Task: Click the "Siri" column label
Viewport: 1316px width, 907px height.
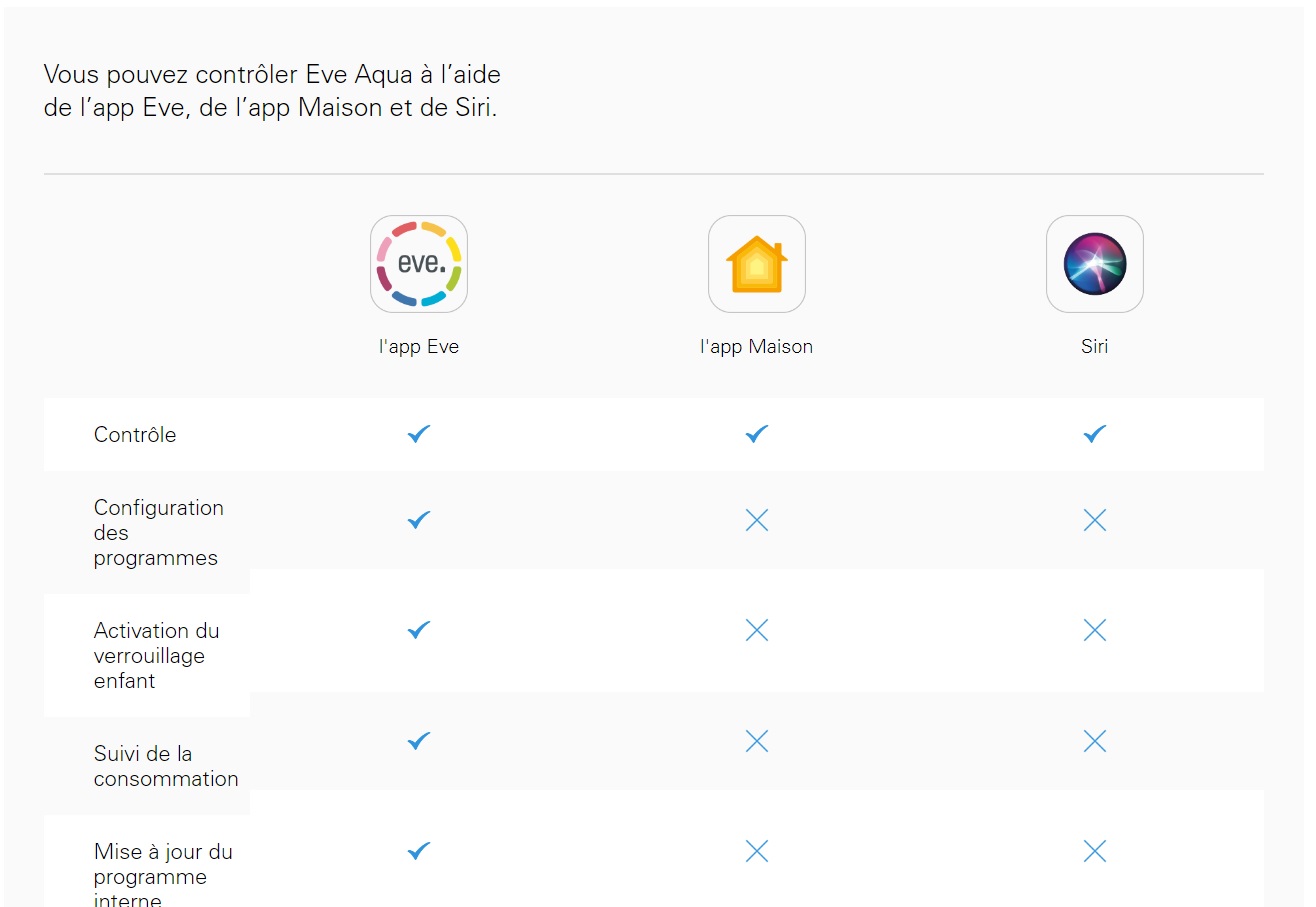Action: [x=1095, y=347]
